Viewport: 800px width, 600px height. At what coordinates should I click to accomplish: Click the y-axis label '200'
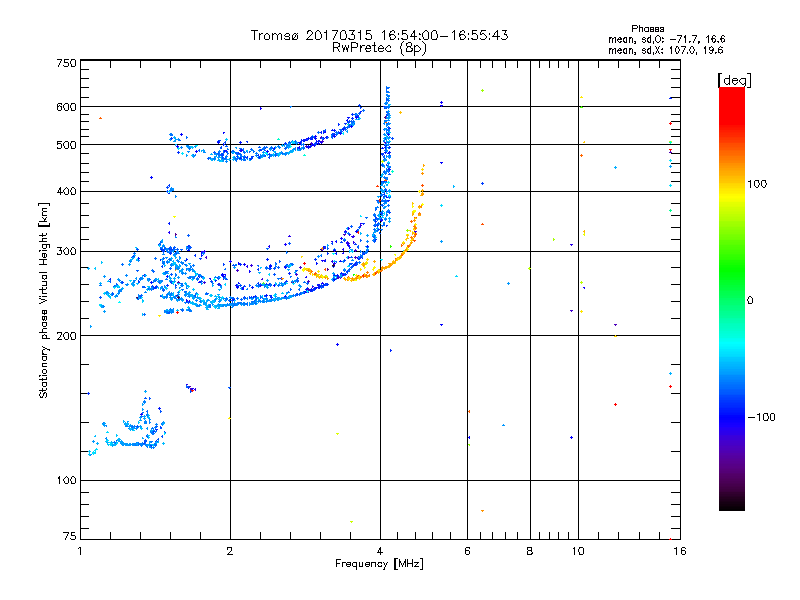tap(66, 336)
